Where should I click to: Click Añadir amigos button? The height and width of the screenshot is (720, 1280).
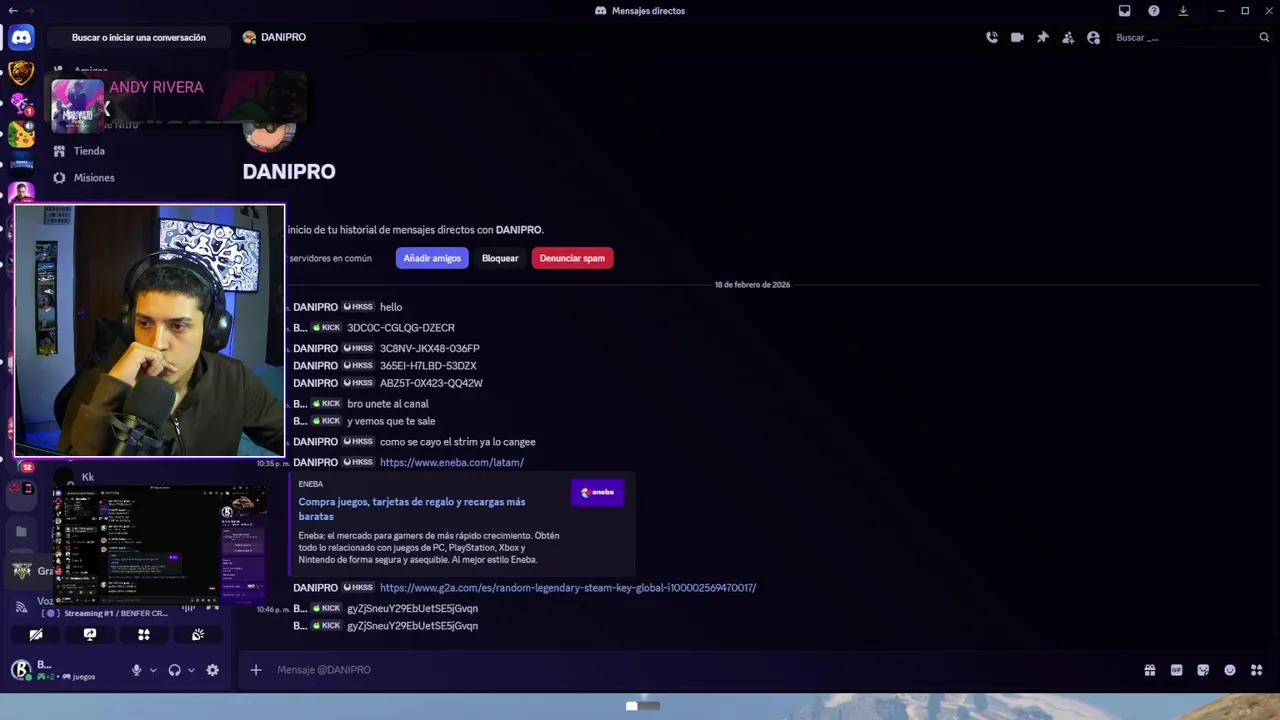pos(432,258)
